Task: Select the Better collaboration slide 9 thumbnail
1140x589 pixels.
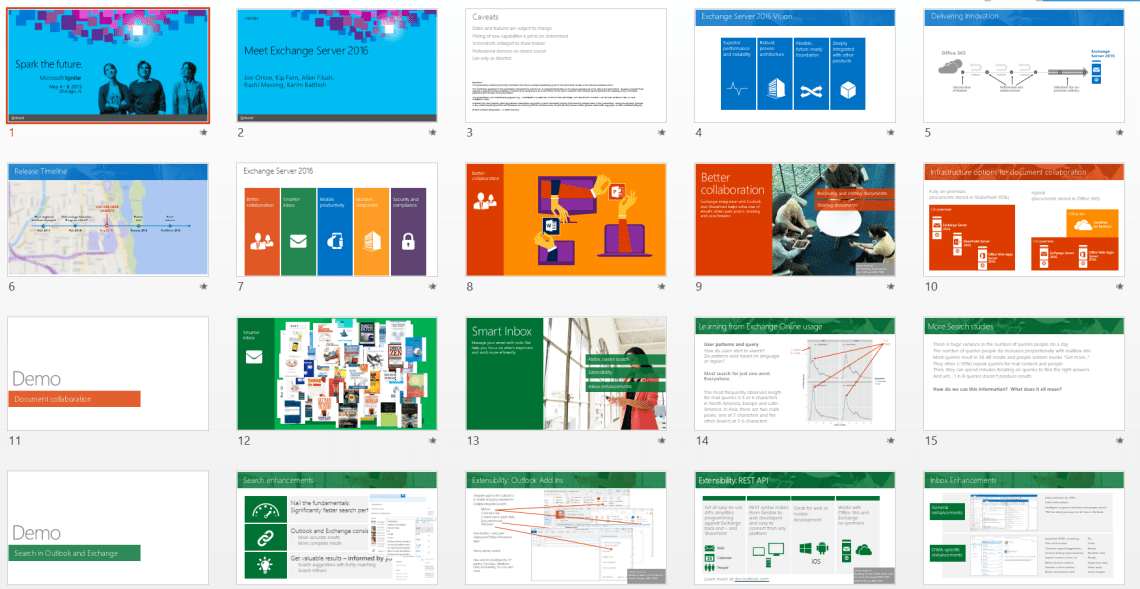Action: pyautogui.click(x=795, y=219)
